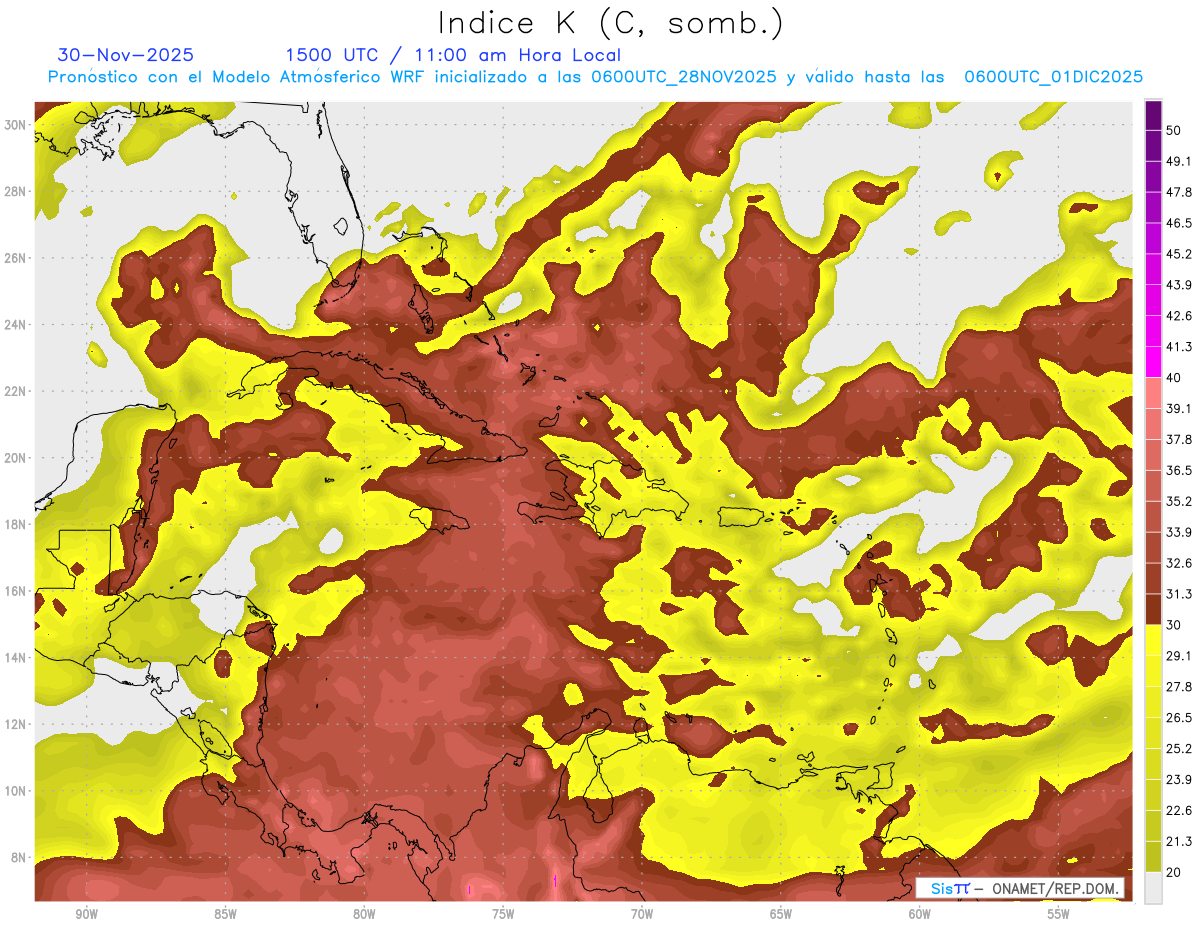The width and height of the screenshot is (1200, 927).
Task: Click the bright yellow swatch between 29.1 and 30
Action: (1153, 640)
